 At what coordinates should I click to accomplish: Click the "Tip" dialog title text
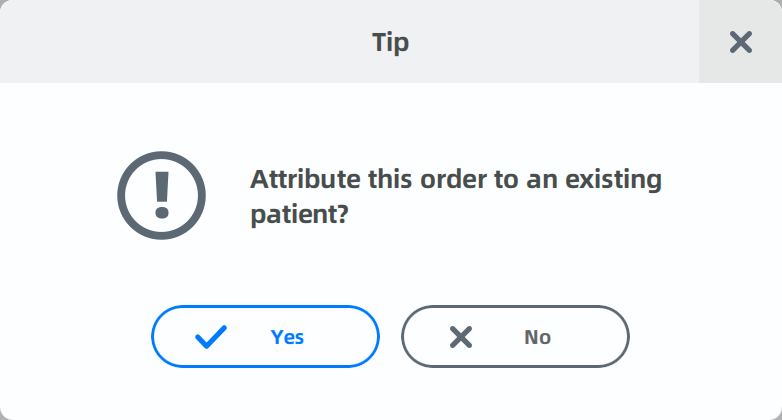point(391,42)
